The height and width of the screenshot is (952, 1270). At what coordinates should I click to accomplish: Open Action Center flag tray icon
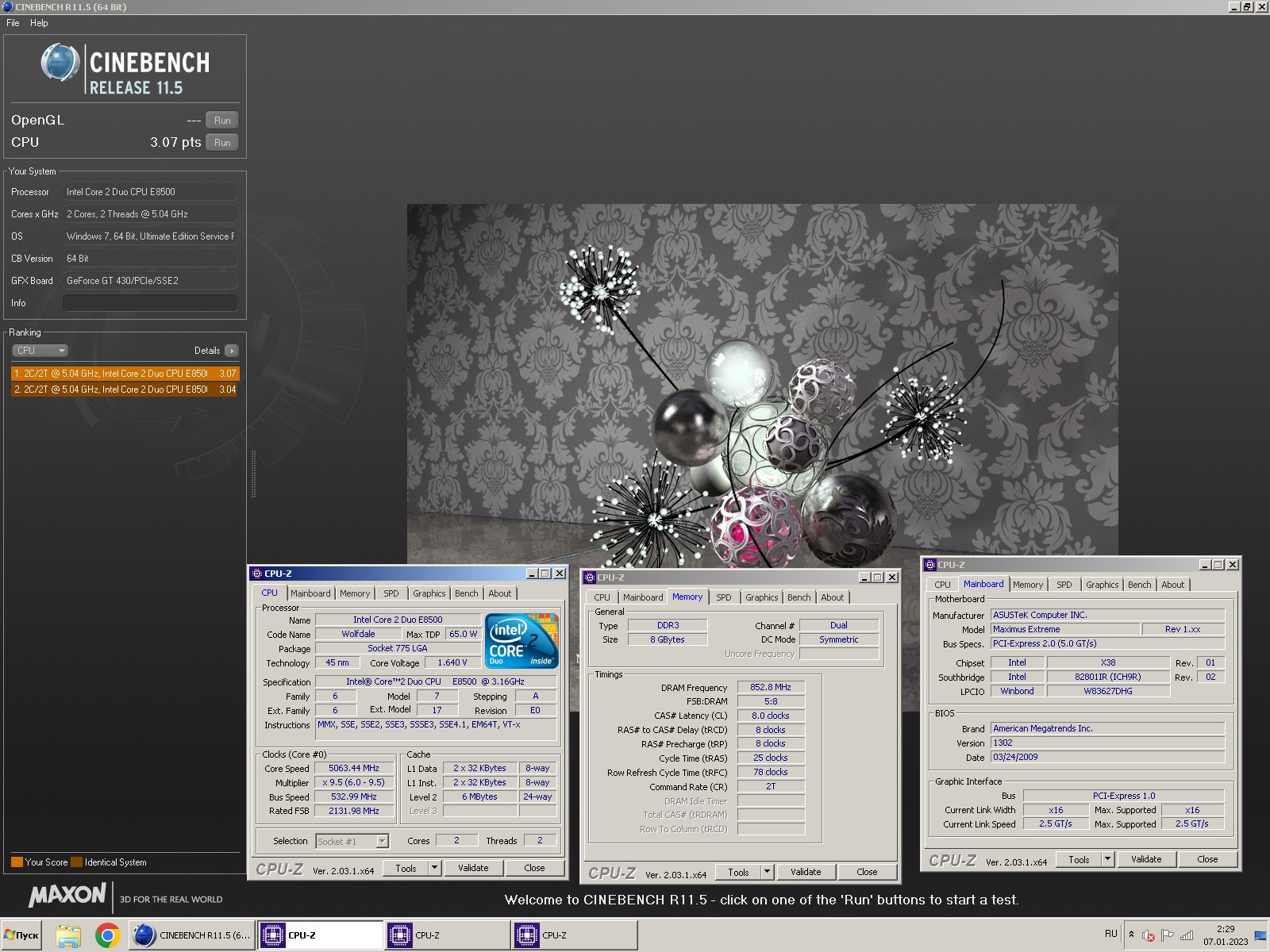point(1167,935)
